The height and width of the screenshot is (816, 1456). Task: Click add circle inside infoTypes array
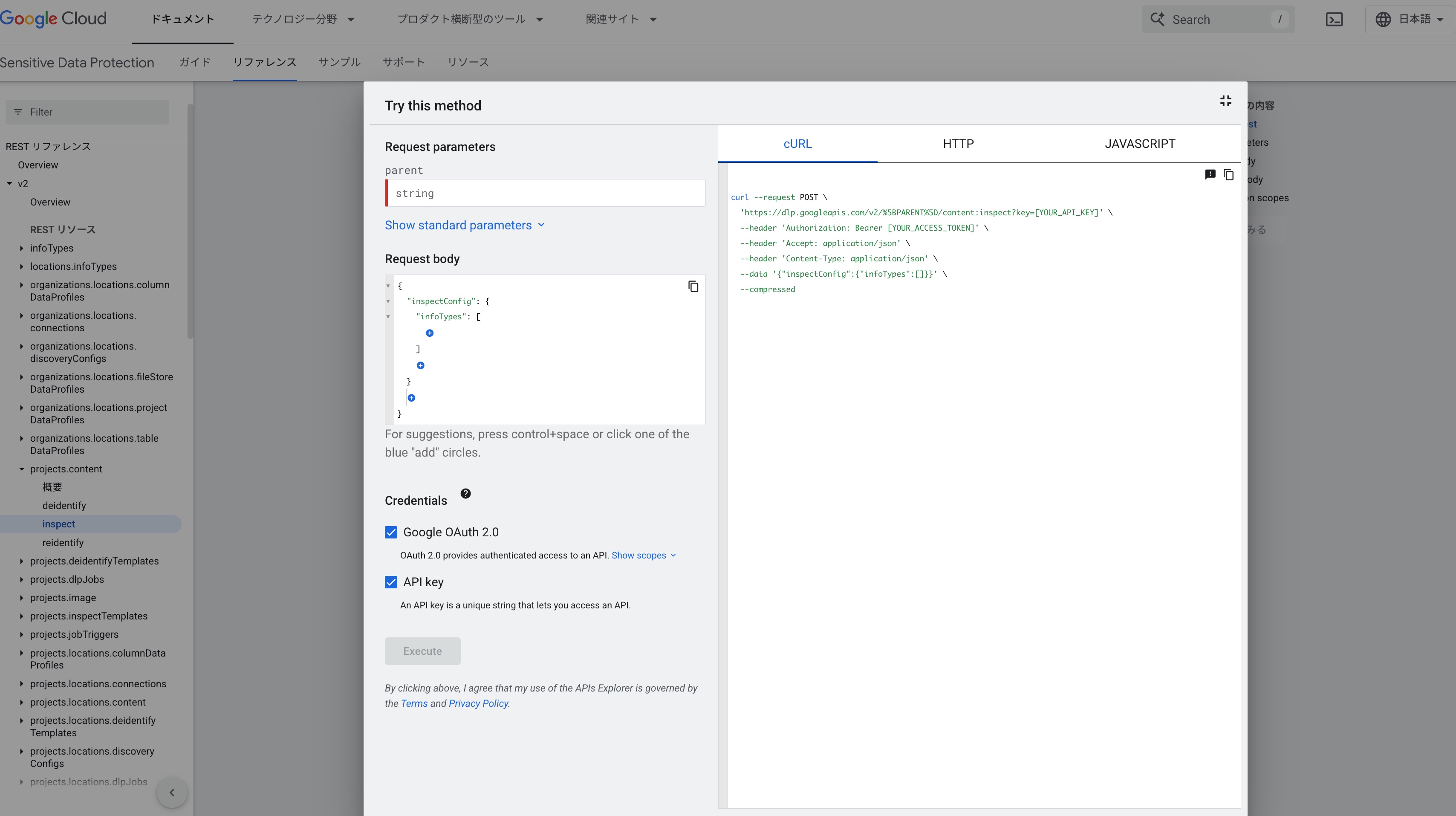pyautogui.click(x=430, y=333)
